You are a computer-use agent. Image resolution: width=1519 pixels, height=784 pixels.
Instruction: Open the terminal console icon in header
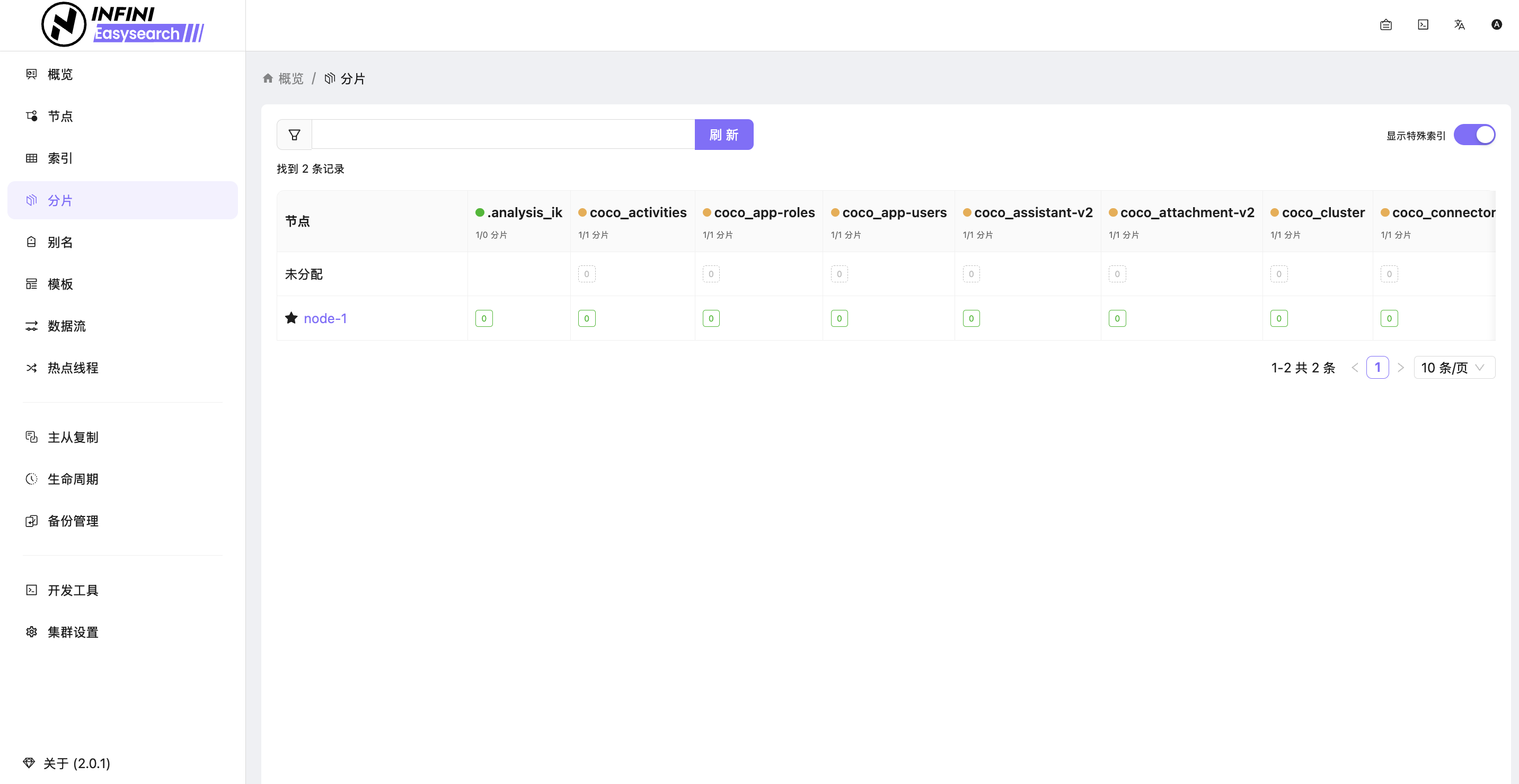tap(1423, 25)
